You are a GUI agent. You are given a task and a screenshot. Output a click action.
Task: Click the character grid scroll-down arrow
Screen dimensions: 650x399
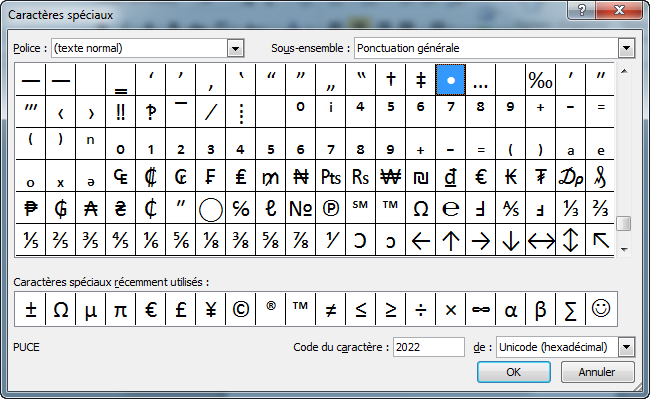624,249
